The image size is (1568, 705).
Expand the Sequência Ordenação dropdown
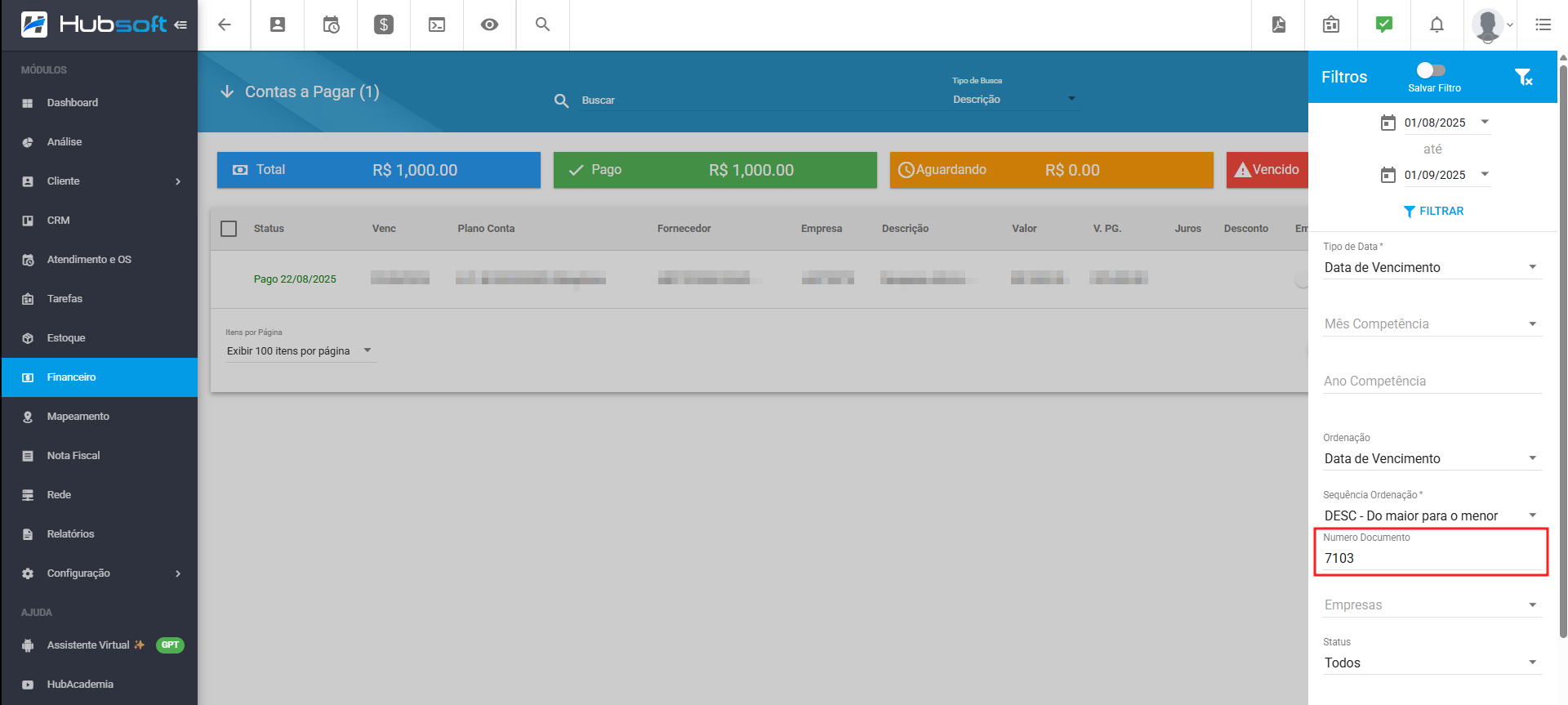1431,515
